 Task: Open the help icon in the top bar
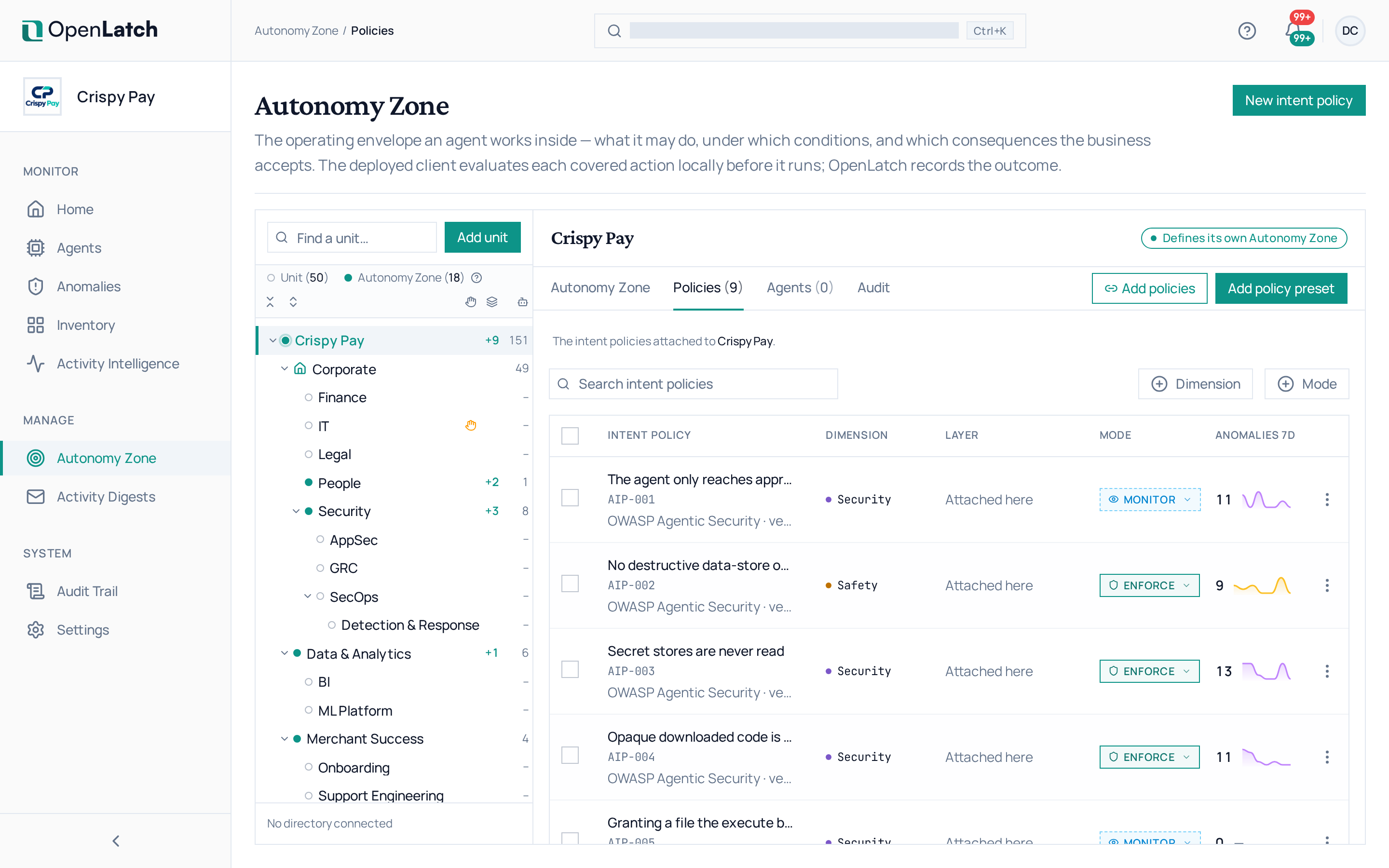(1247, 30)
